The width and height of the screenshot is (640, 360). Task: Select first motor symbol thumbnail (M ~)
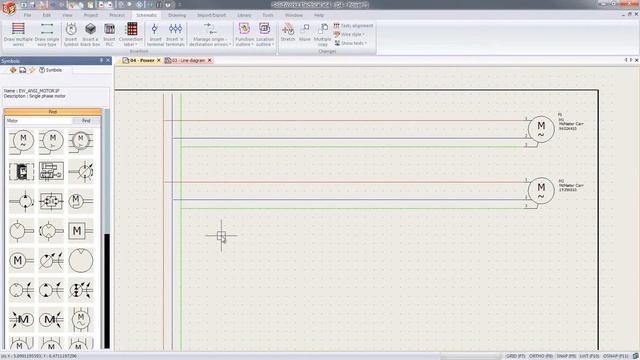(x=22, y=142)
